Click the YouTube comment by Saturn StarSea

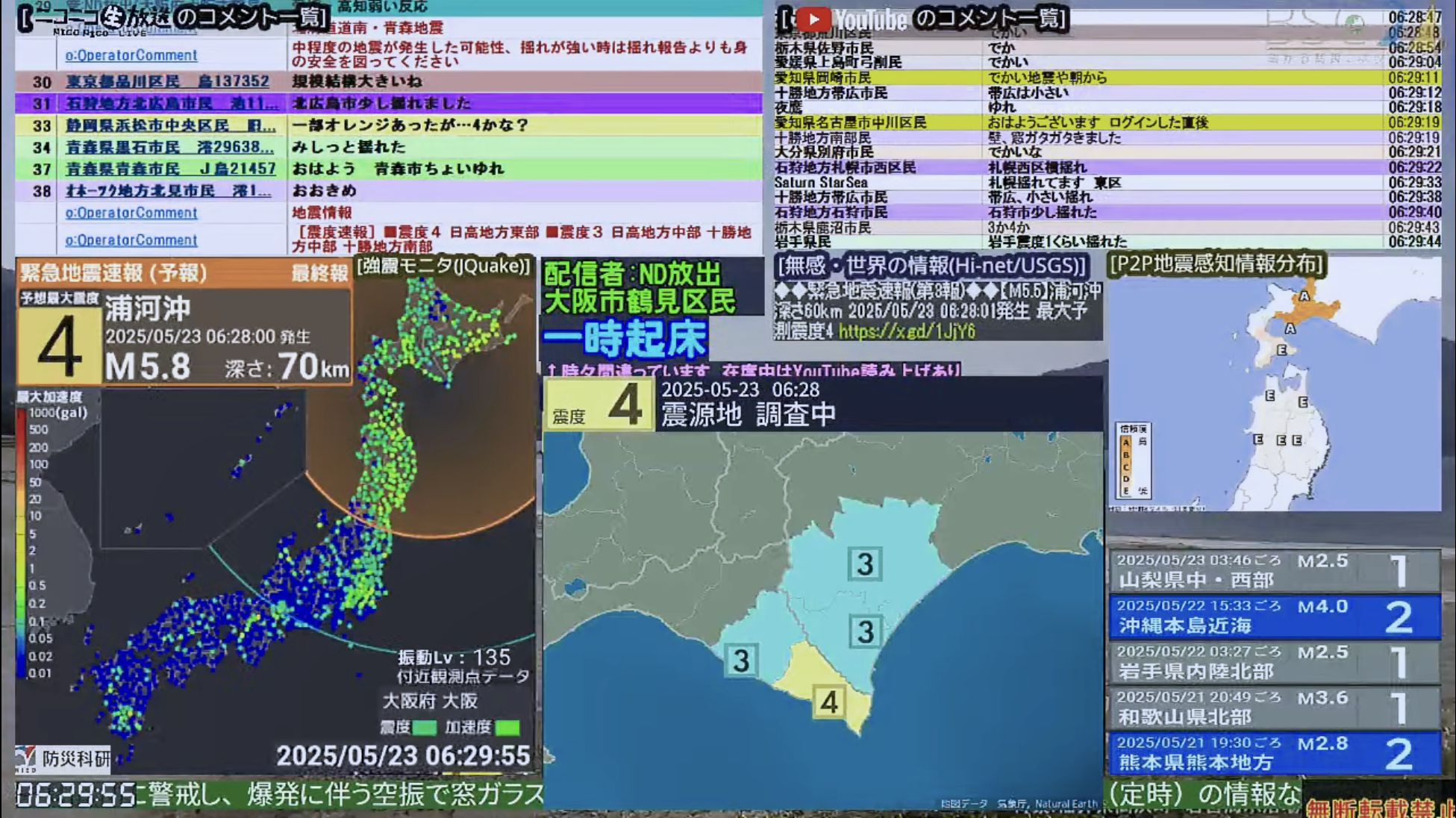[x=1107, y=182]
